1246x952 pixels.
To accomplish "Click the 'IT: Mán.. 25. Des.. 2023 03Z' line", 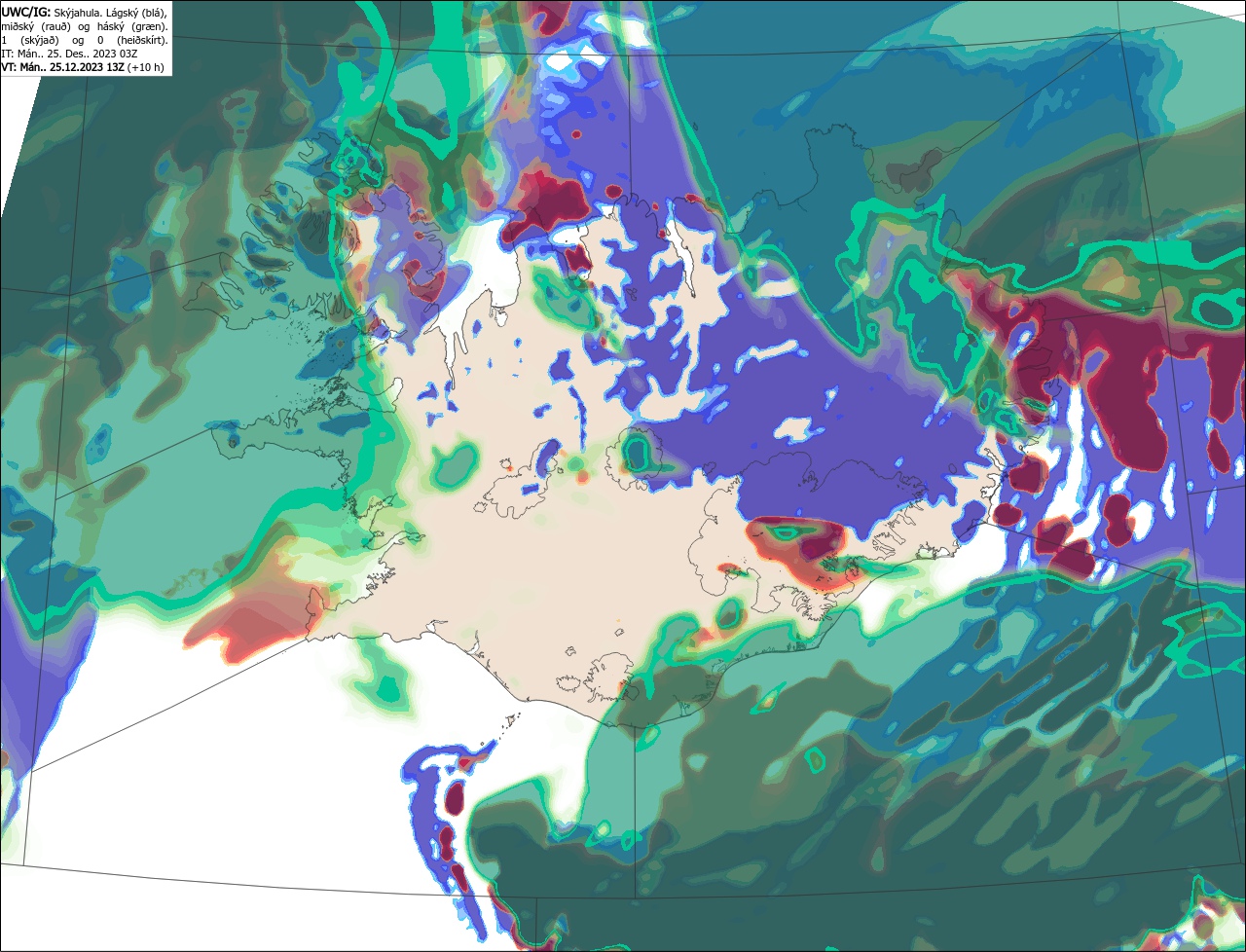I will click(69, 54).
